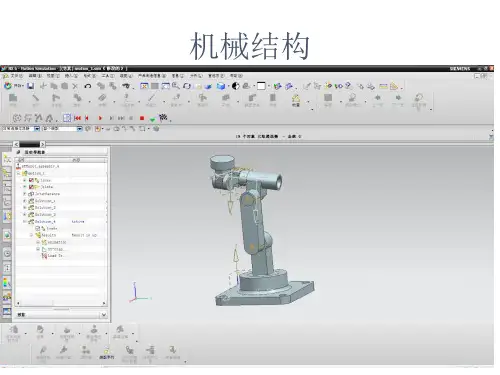Open the first selection filter dropdown
The width and height of the screenshot is (500, 375).
[37, 129]
